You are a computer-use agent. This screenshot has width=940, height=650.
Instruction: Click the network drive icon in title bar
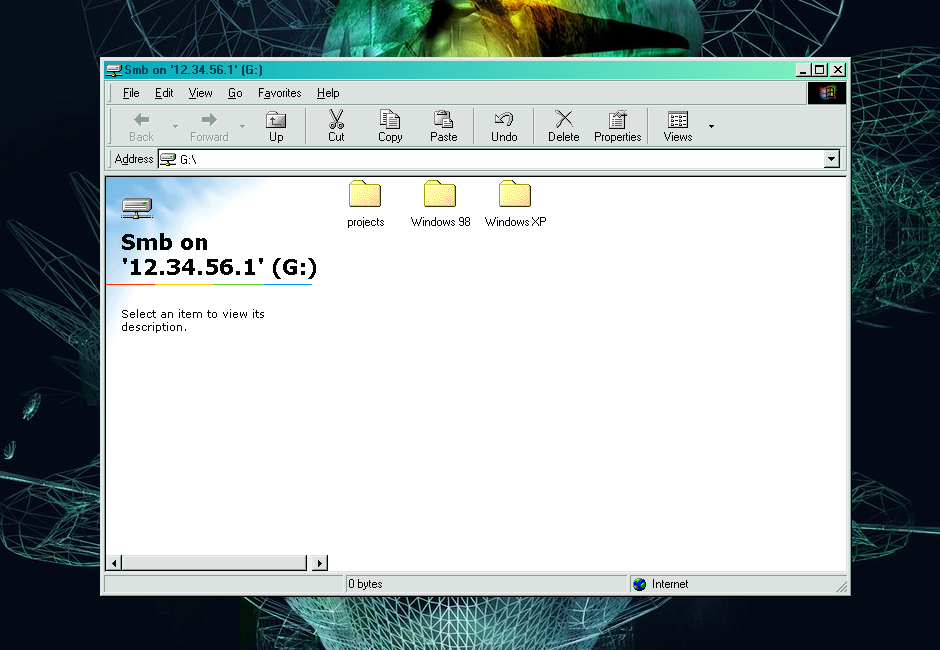(x=113, y=70)
